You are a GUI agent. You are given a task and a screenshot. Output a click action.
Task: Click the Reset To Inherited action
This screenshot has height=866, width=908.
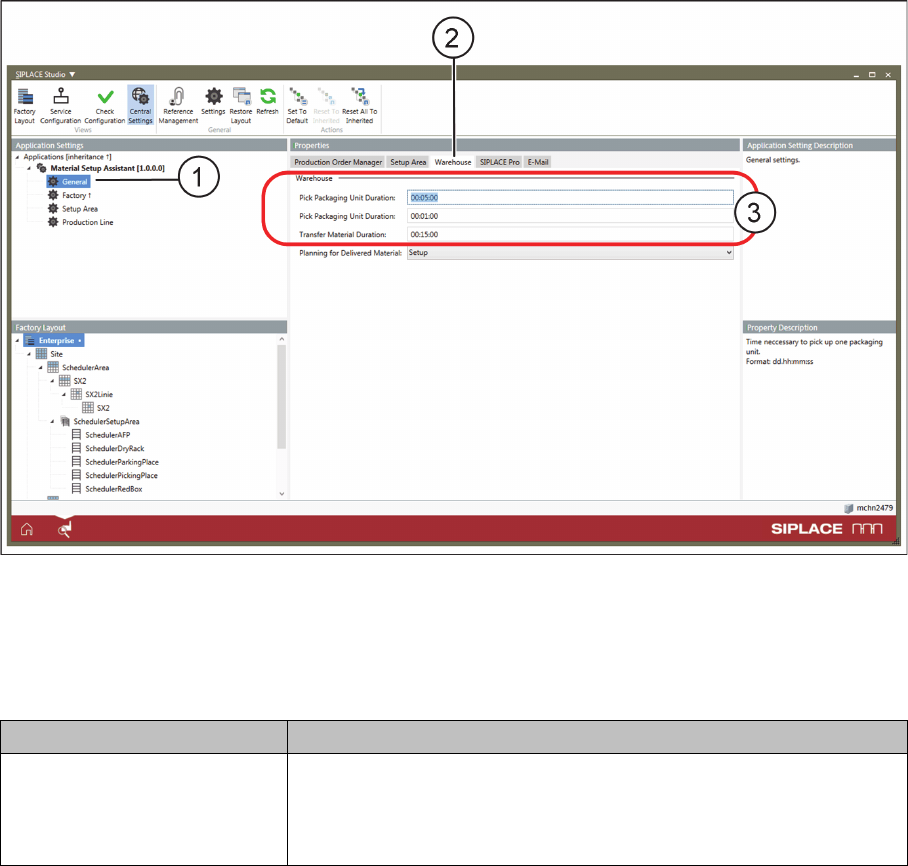pos(326,106)
